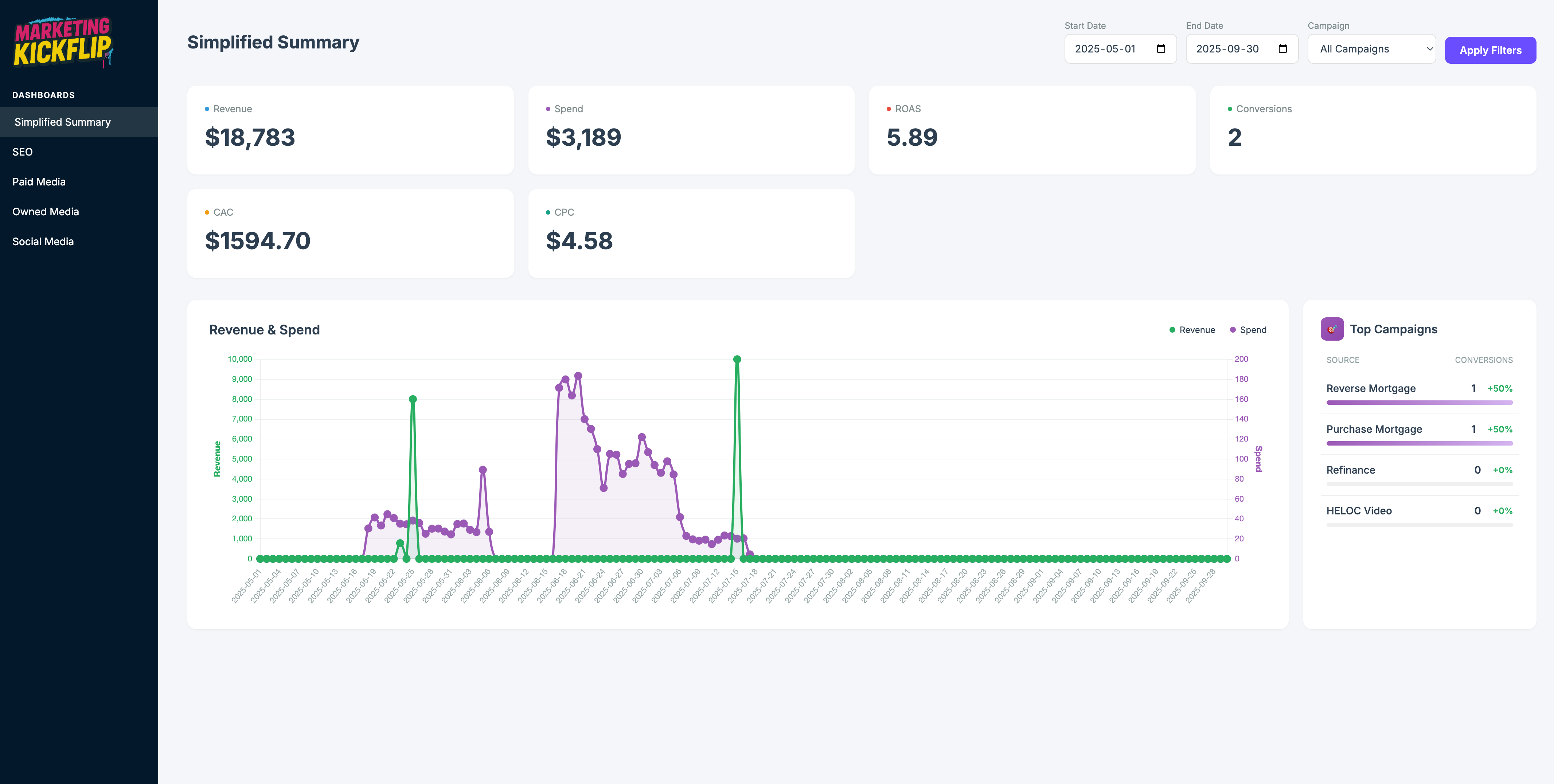
Task: Click the blue dot beside the Revenue card label
Action: pos(207,109)
